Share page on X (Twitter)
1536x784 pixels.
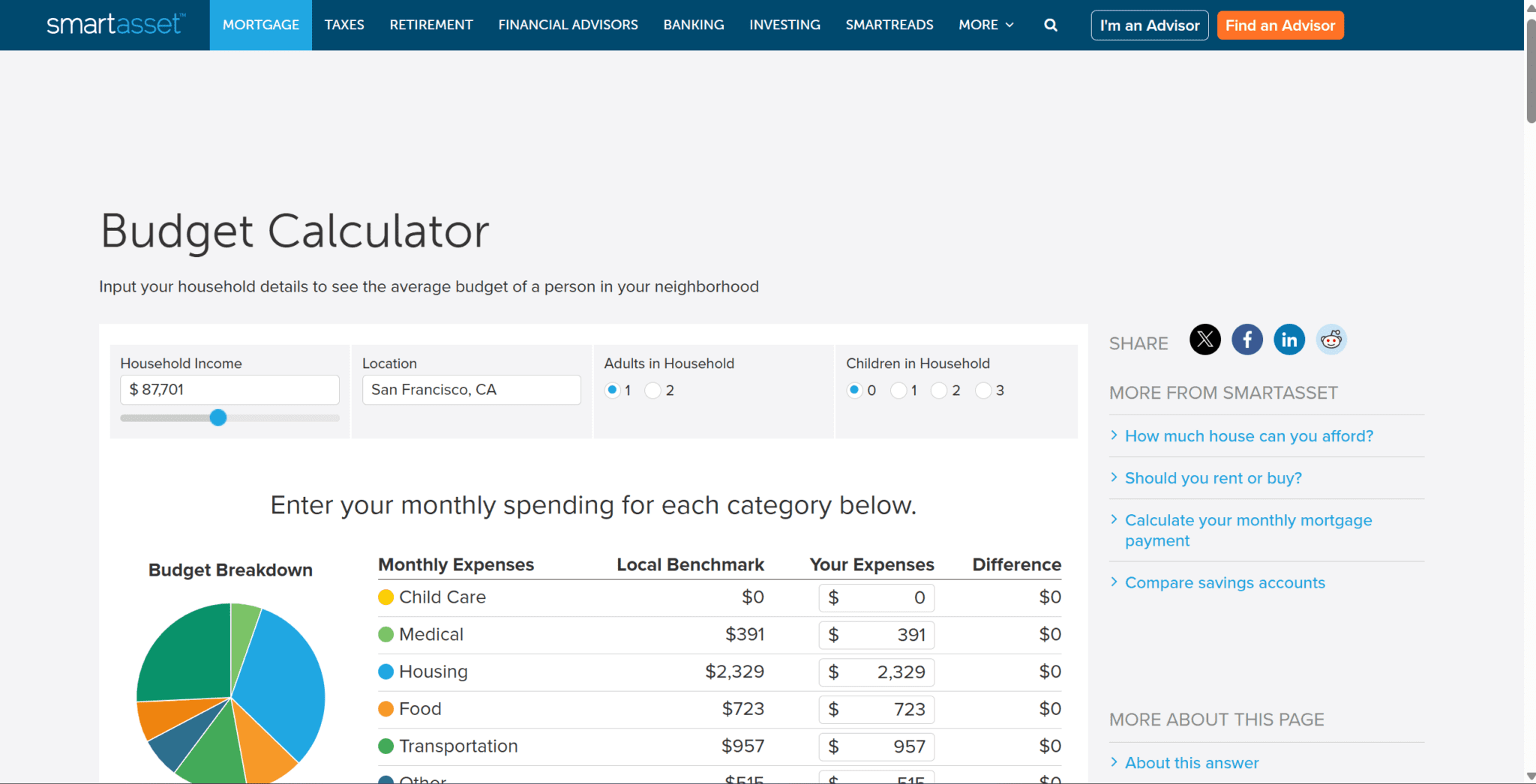[1204, 340]
